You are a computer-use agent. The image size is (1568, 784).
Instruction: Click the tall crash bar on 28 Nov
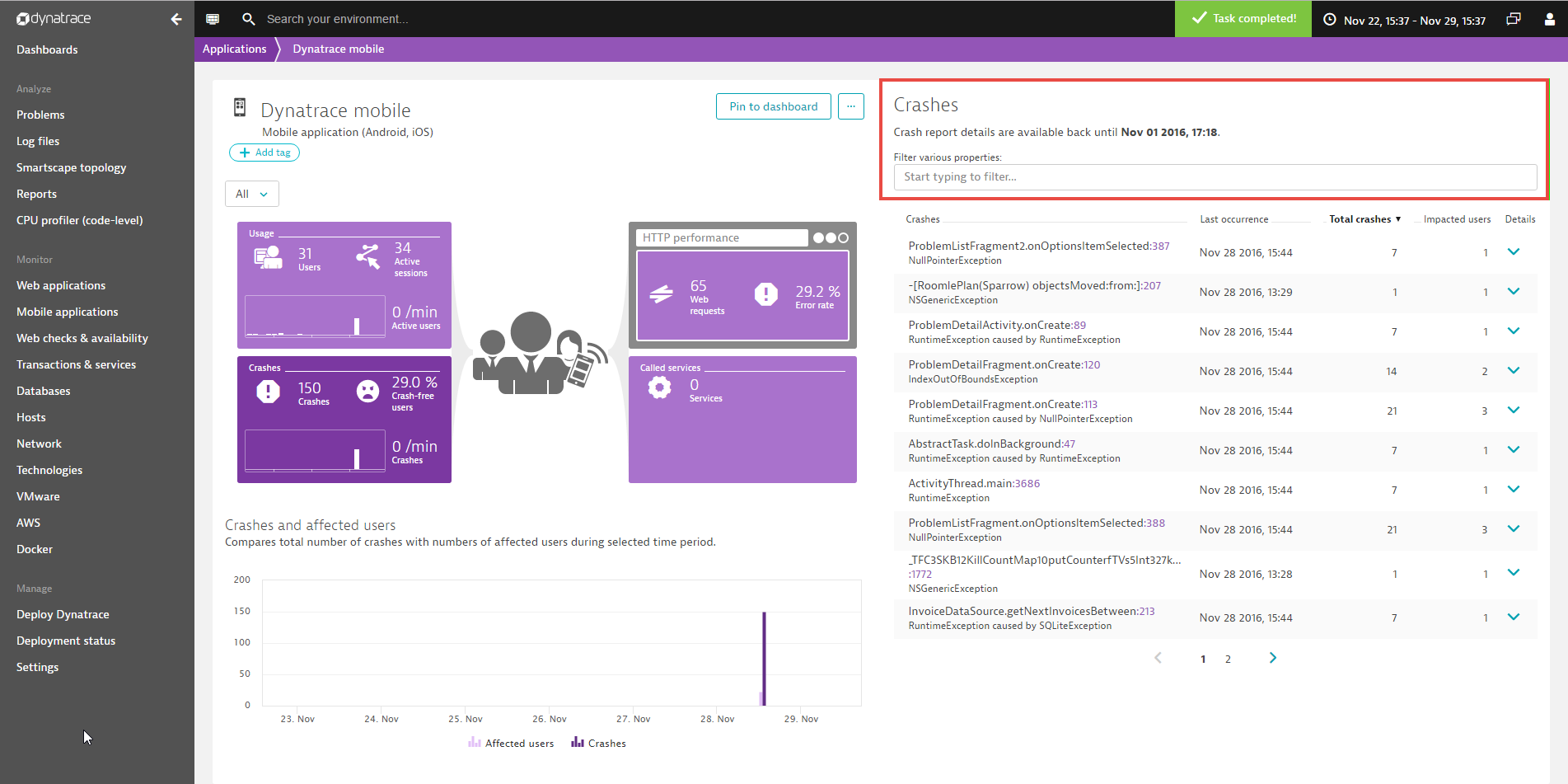764,658
